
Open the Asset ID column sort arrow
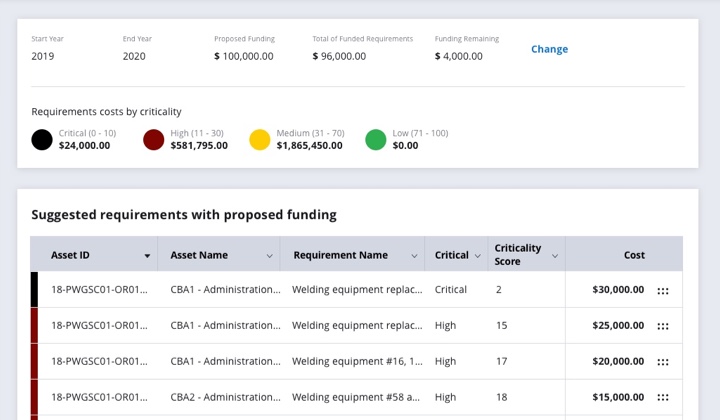click(147, 256)
